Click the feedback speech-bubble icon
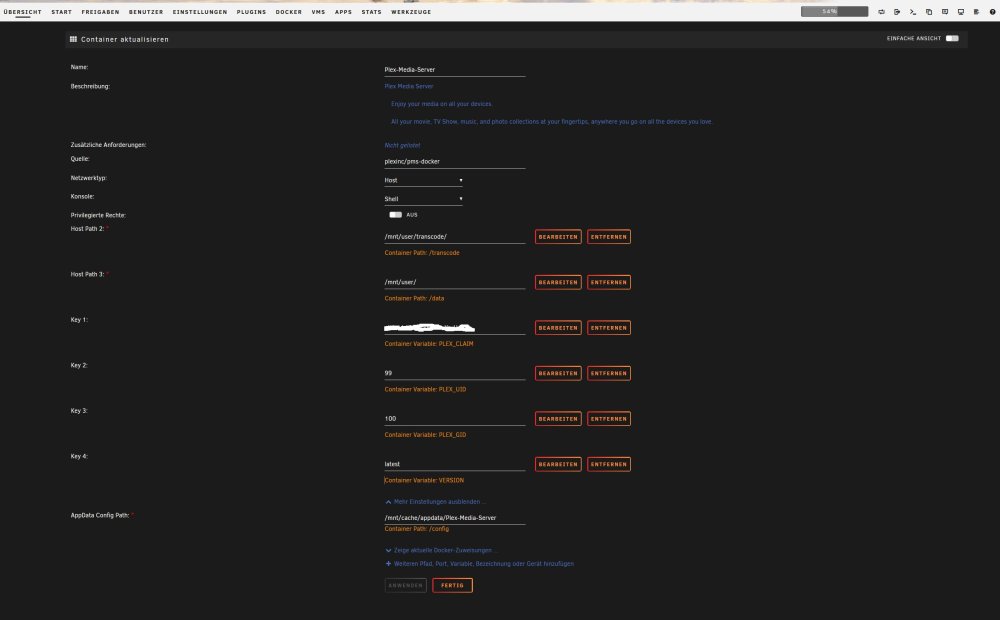The height and width of the screenshot is (620, 1000). pos(945,11)
